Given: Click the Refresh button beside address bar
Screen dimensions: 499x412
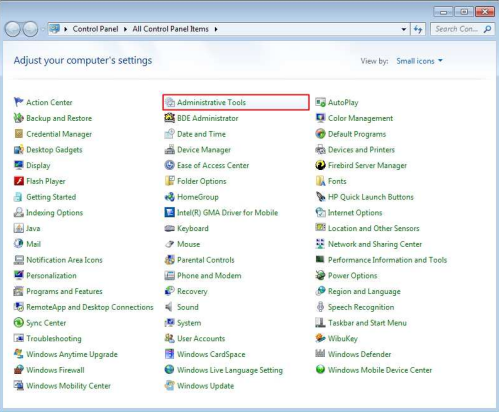Looking at the screenshot, I should click(418, 29).
